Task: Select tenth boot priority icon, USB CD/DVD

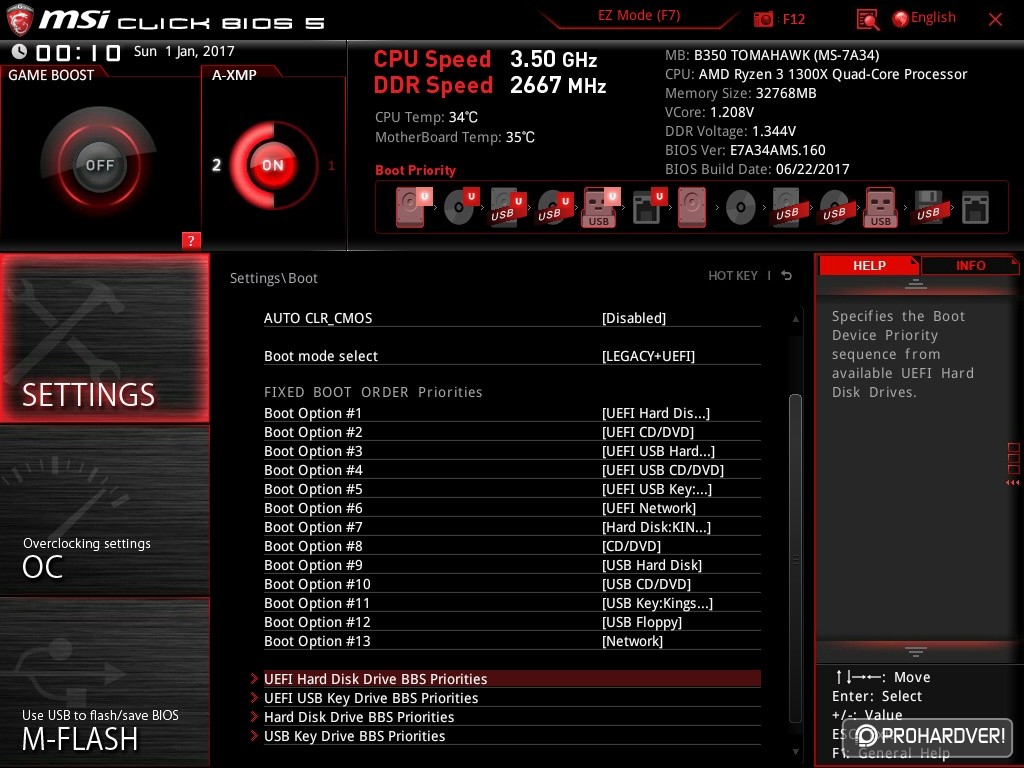Action: (834, 207)
